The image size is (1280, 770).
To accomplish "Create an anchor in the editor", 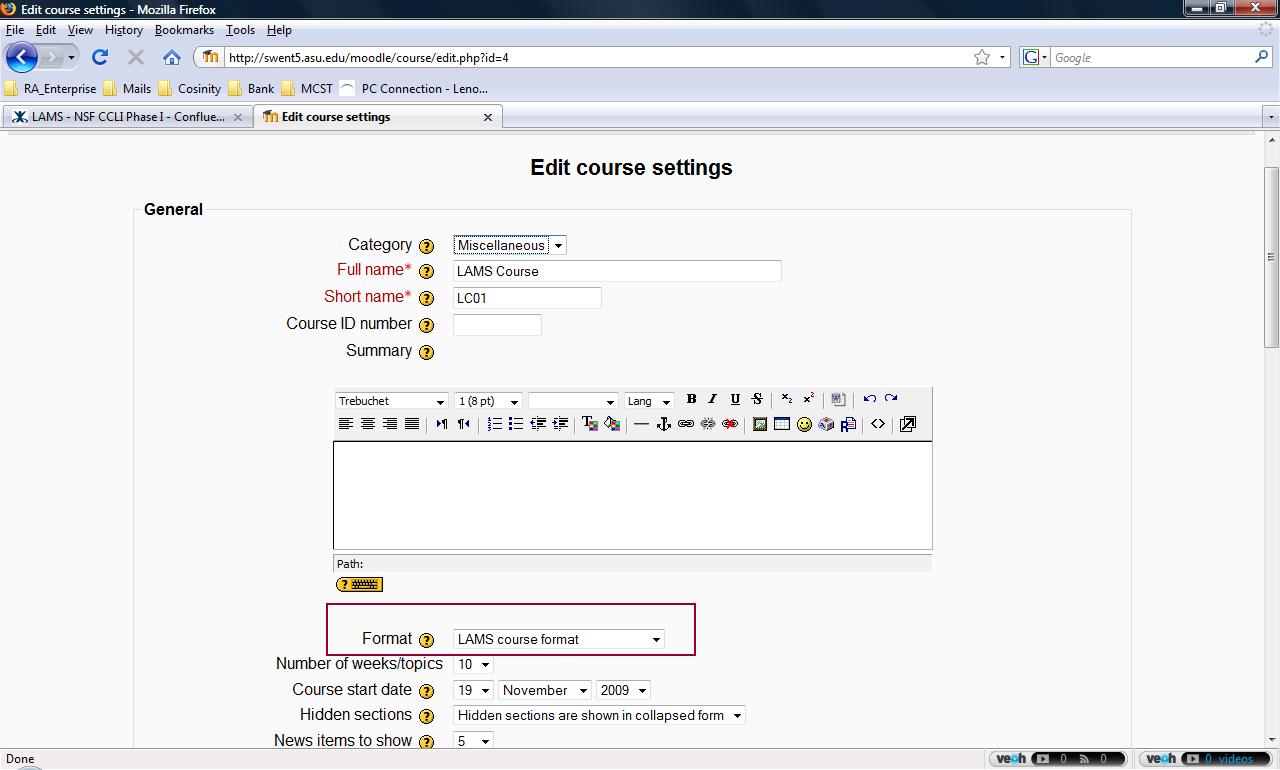I will coord(663,424).
